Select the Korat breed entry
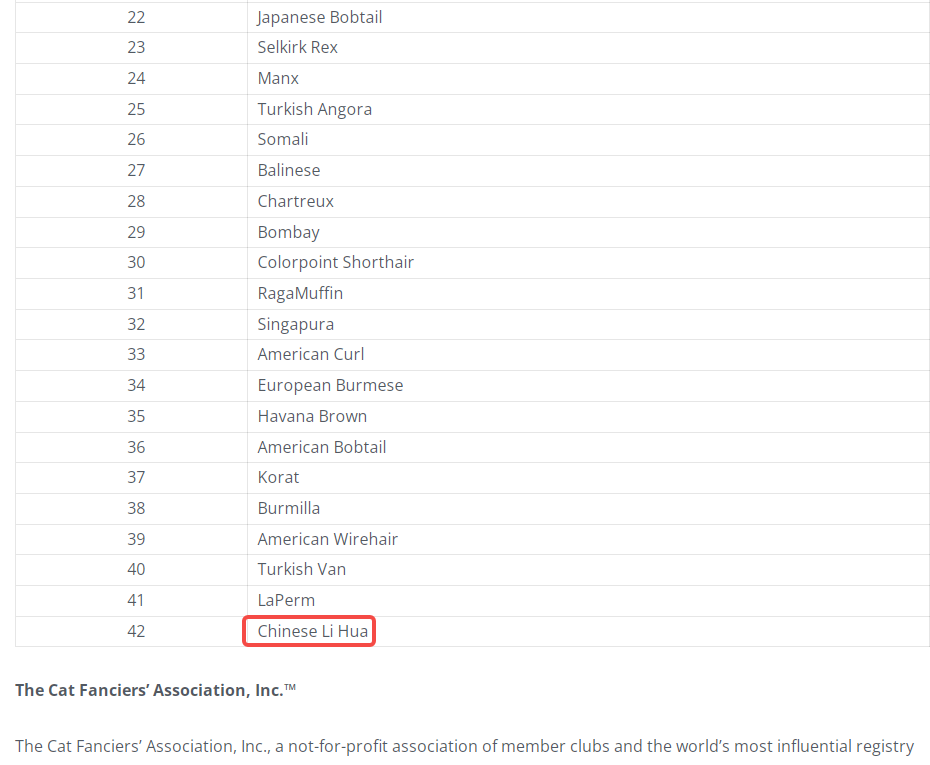This screenshot has width=930, height=765. point(278,477)
